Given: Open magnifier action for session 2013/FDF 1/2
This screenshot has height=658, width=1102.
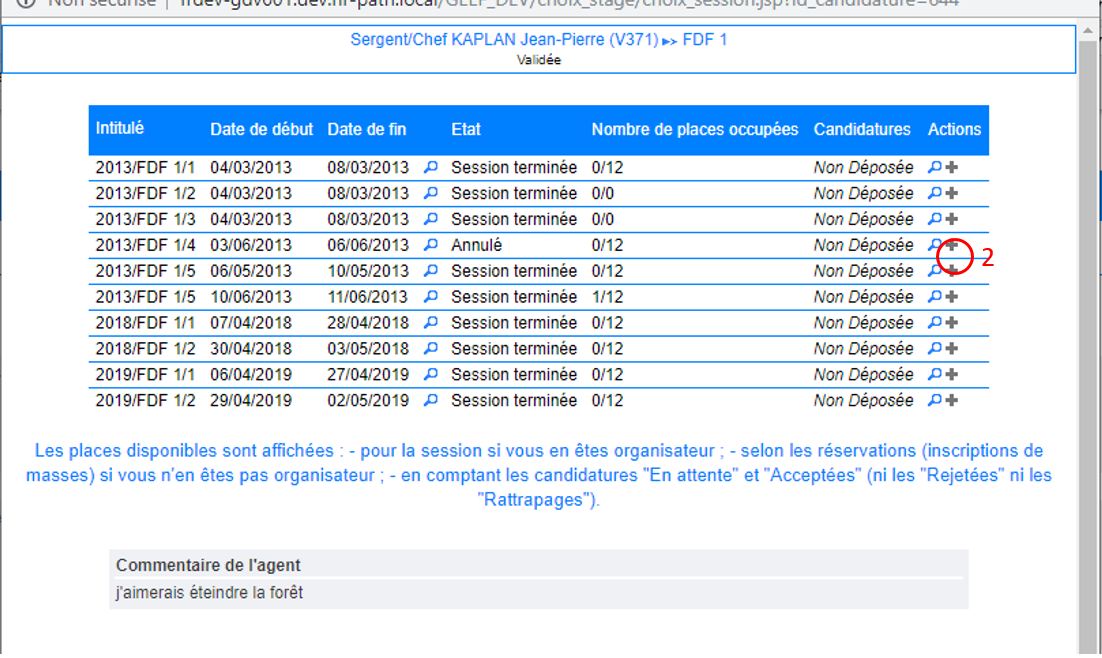Looking at the screenshot, I should click(934, 193).
